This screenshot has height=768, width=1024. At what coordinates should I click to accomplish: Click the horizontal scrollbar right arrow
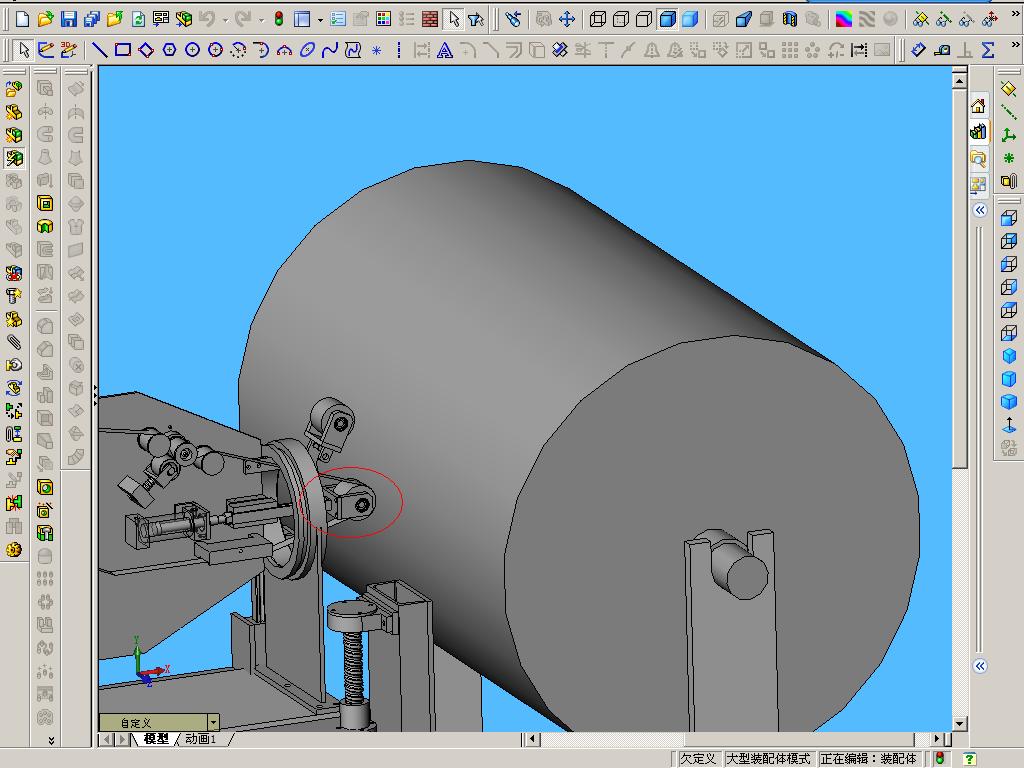pos(937,739)
